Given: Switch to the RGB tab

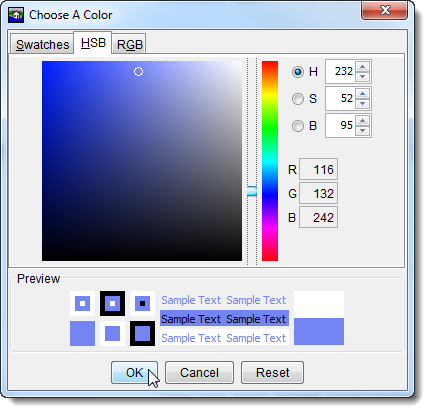Looking at the screenshot, I should pos(129,44).
